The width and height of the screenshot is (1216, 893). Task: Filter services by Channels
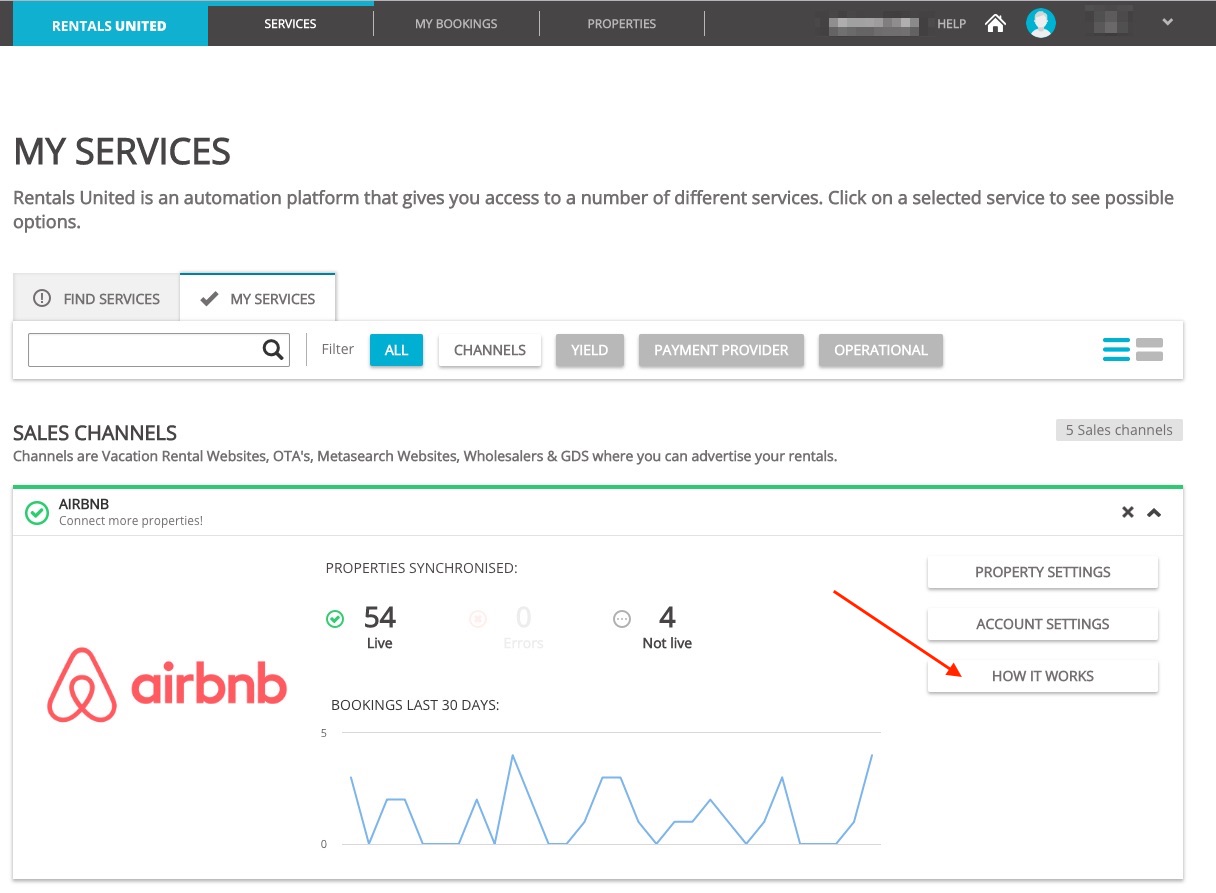point(490,350)
